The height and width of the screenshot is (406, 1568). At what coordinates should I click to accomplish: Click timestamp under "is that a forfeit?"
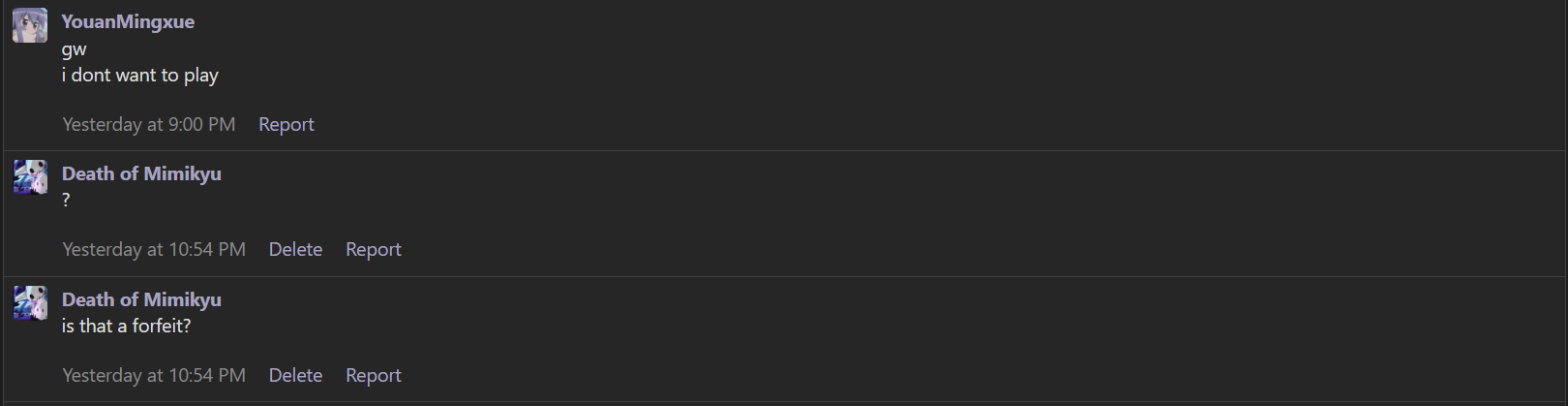tap(153, 375)
